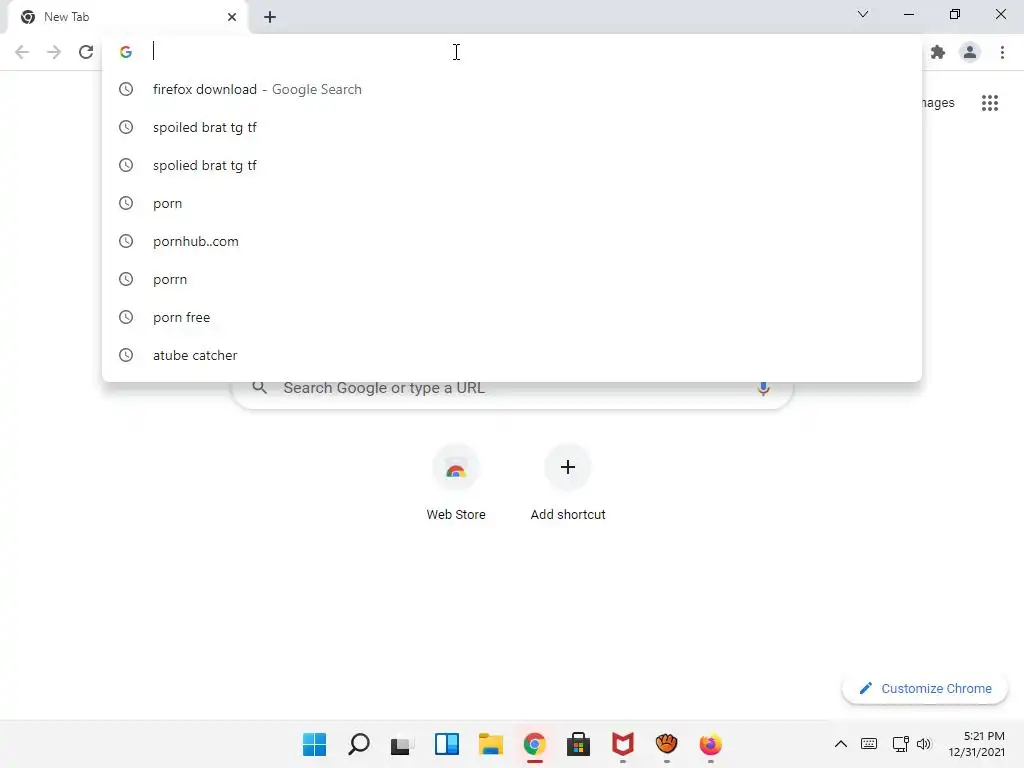Open Task View on the taskbar
The width and height of the screenshot is (1024, 768).
[x=402, y=744]
